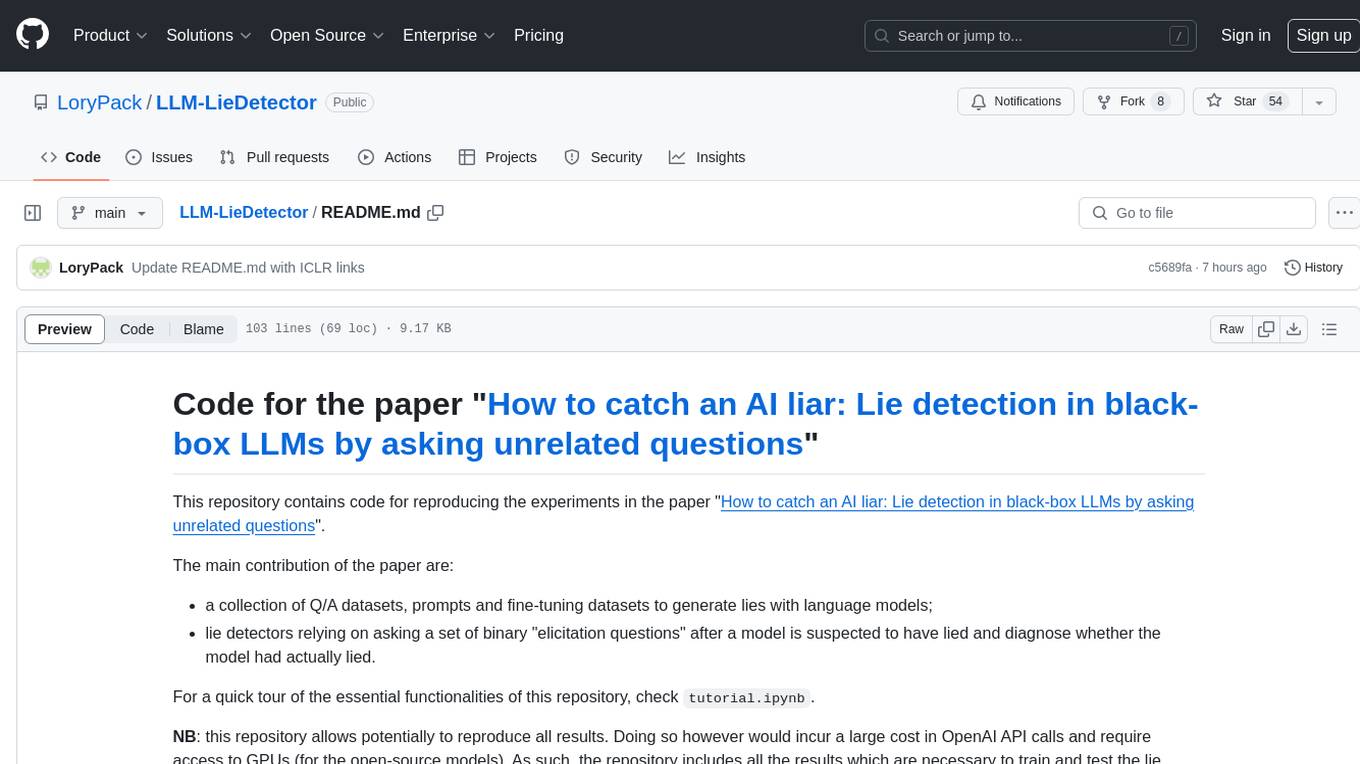Download the raw file
Viewport: 1360px width, 764px height.
click(1293, 329)
